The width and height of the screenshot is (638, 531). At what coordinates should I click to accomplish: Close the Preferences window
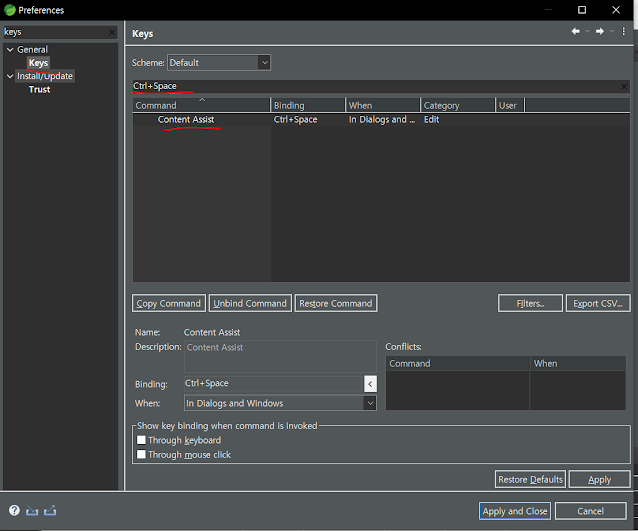616,10
